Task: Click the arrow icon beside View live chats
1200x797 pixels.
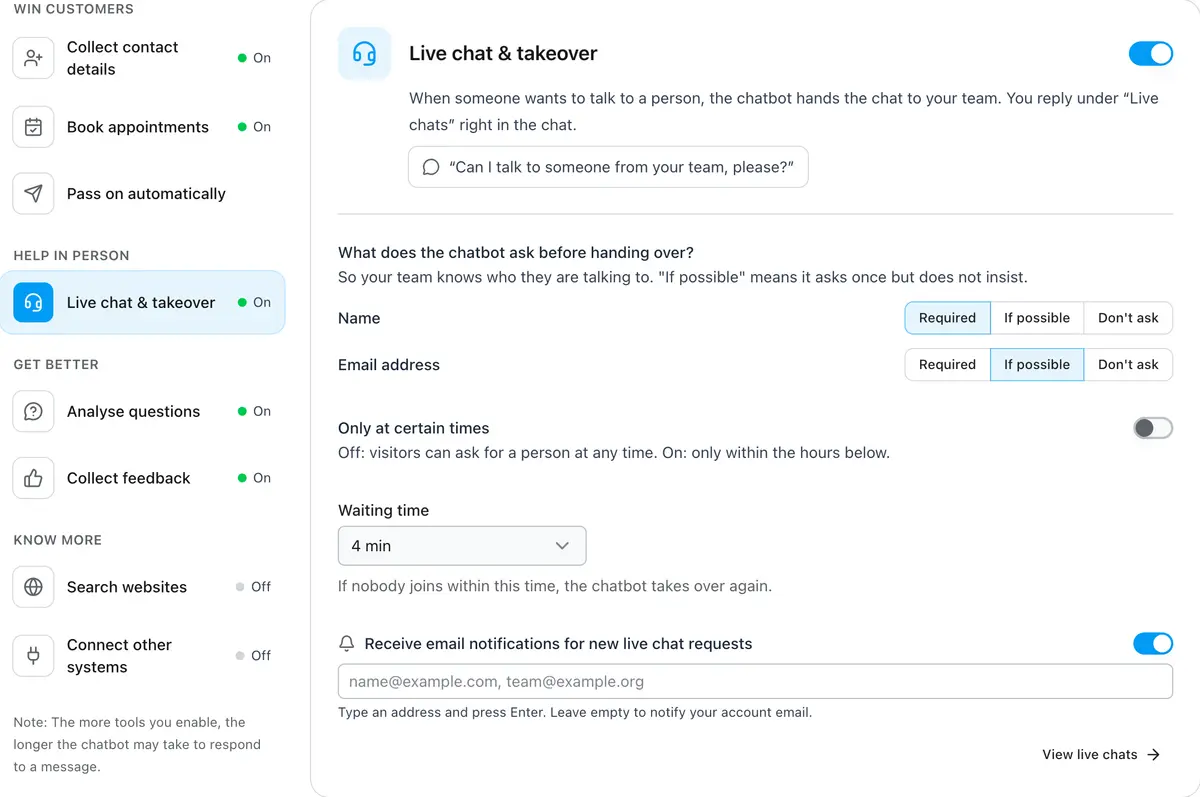Action: coord(1153,755)
